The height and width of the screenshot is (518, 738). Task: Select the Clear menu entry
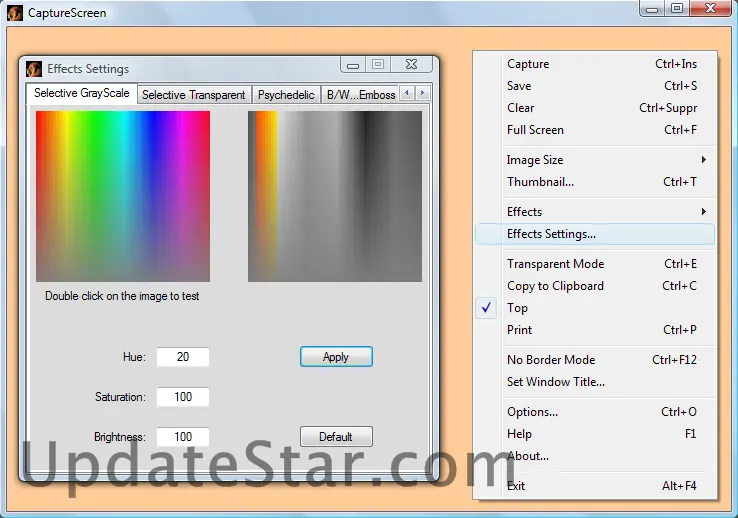coord(595,108)
